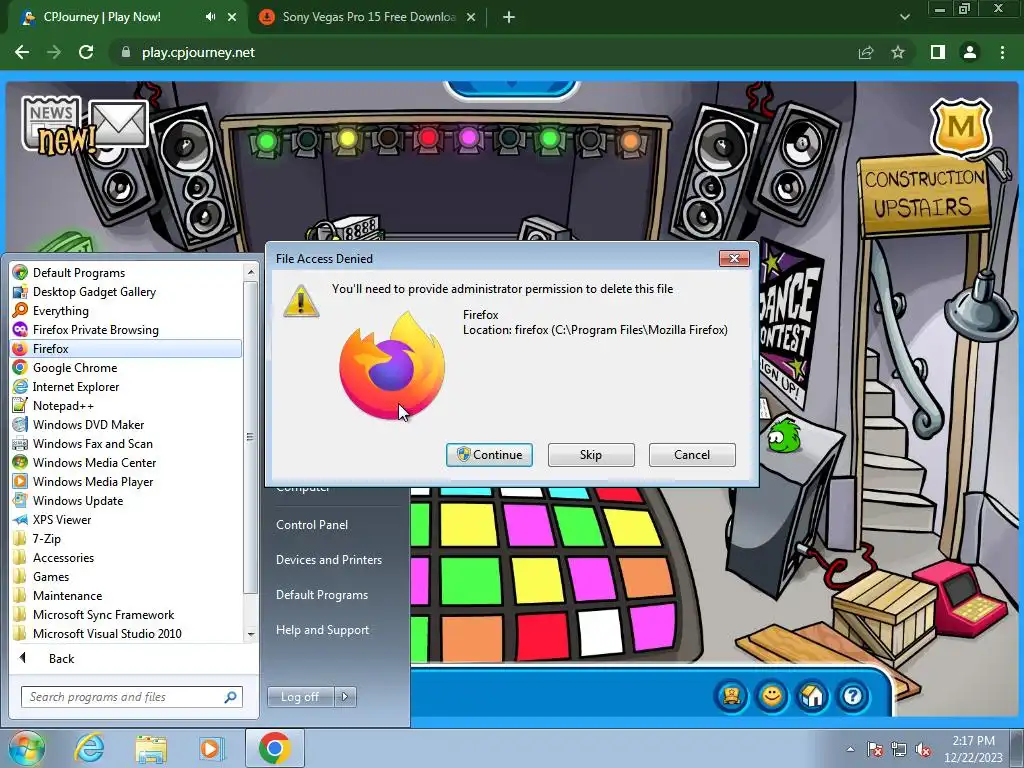Launch Everything search program
This screenshot has height=768, width=1024.
[x=61, y=310]
